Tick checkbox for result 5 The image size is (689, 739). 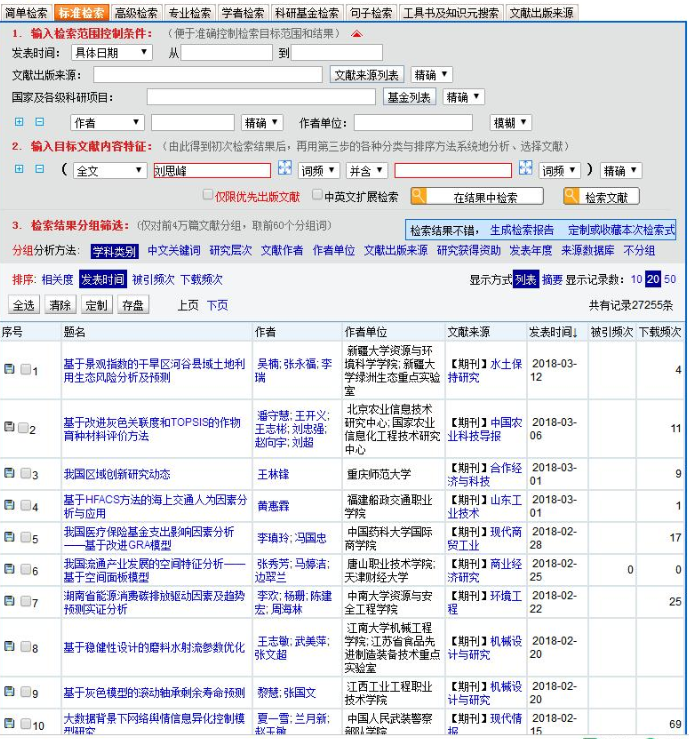(x=26, y=537)
